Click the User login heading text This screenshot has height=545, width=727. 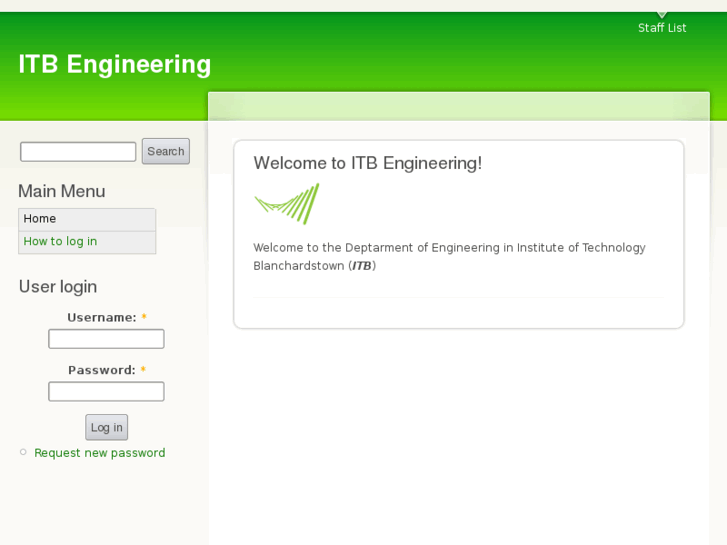(58, 287)
